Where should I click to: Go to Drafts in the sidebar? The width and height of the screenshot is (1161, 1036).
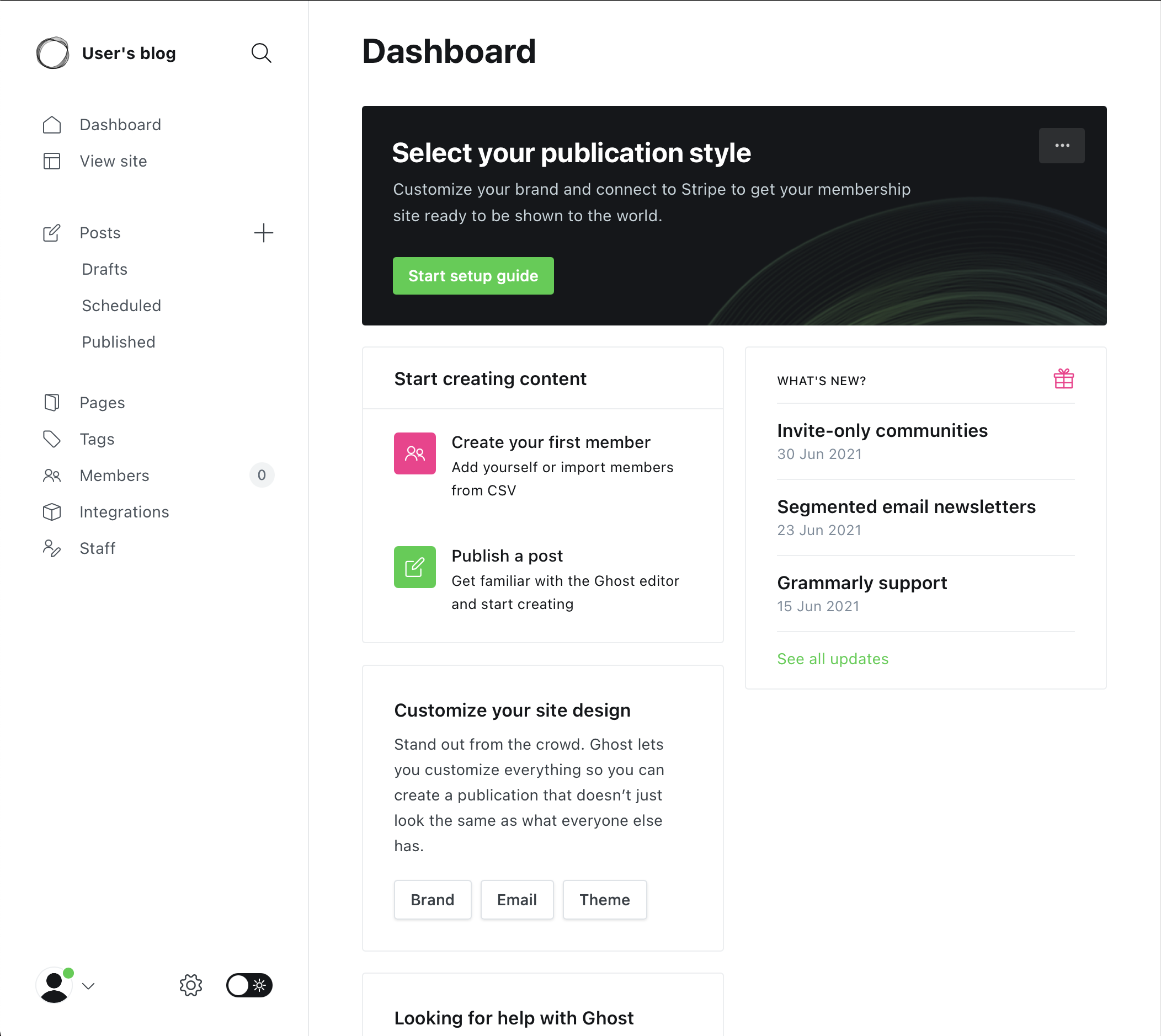pyautogui.click(x=105, y=269)
